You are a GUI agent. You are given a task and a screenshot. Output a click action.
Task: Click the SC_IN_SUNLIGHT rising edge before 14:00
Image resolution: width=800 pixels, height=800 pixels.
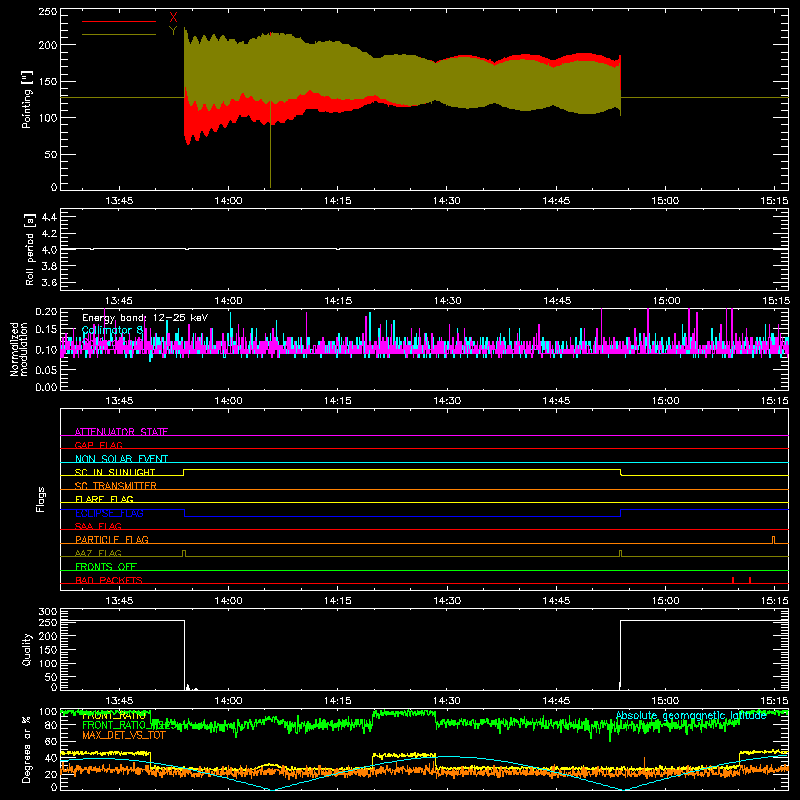coord(184,472)
